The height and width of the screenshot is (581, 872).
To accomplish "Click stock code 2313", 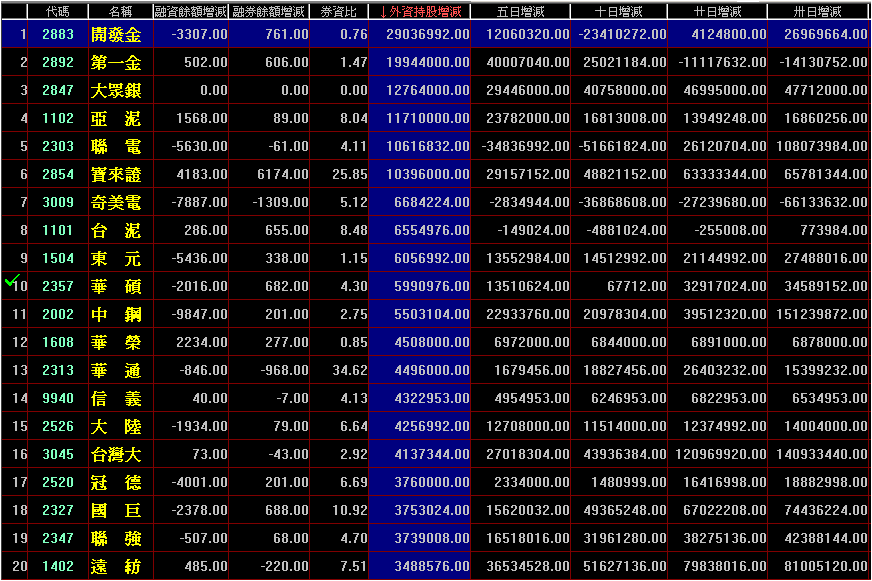I will 58,370.
